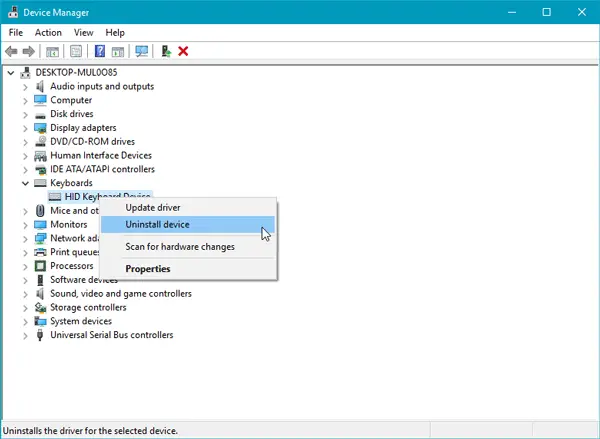Image resolution: width=600 pixels, height=439 pixels.
Task: Expand the Disk drives category arrow
Action: coord(25,115)
